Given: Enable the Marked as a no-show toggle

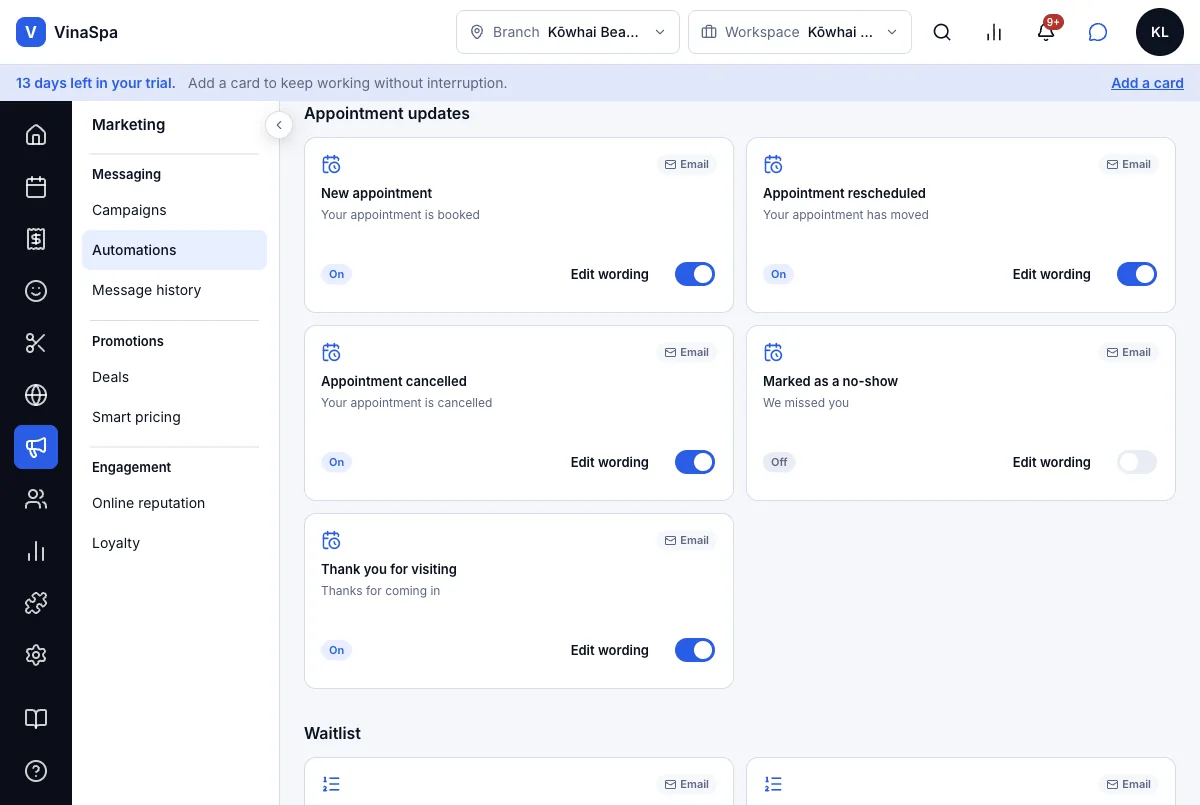Looking at the screenshot, I should click(x=1137, y=462).
